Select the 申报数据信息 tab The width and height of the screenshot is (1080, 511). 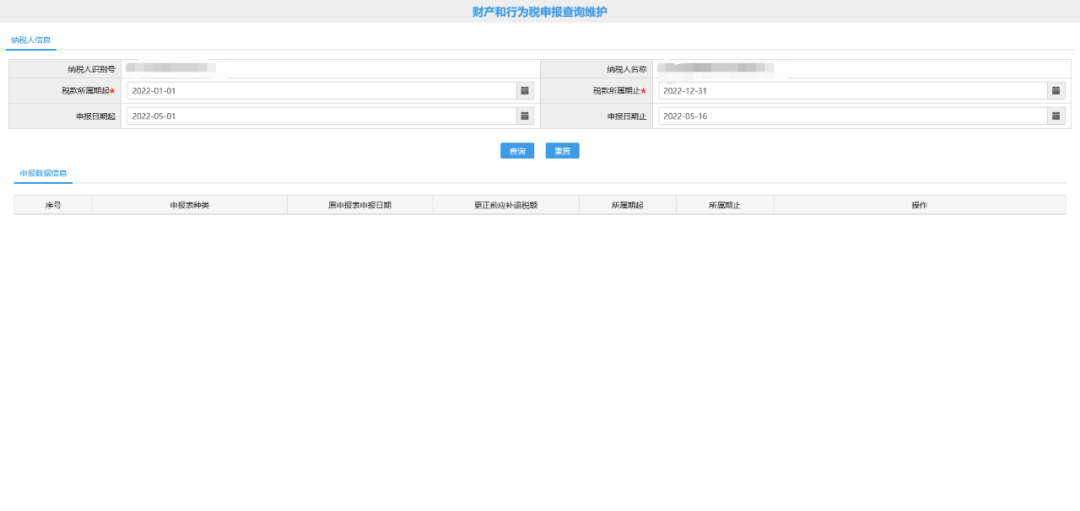tap(43, 174)
